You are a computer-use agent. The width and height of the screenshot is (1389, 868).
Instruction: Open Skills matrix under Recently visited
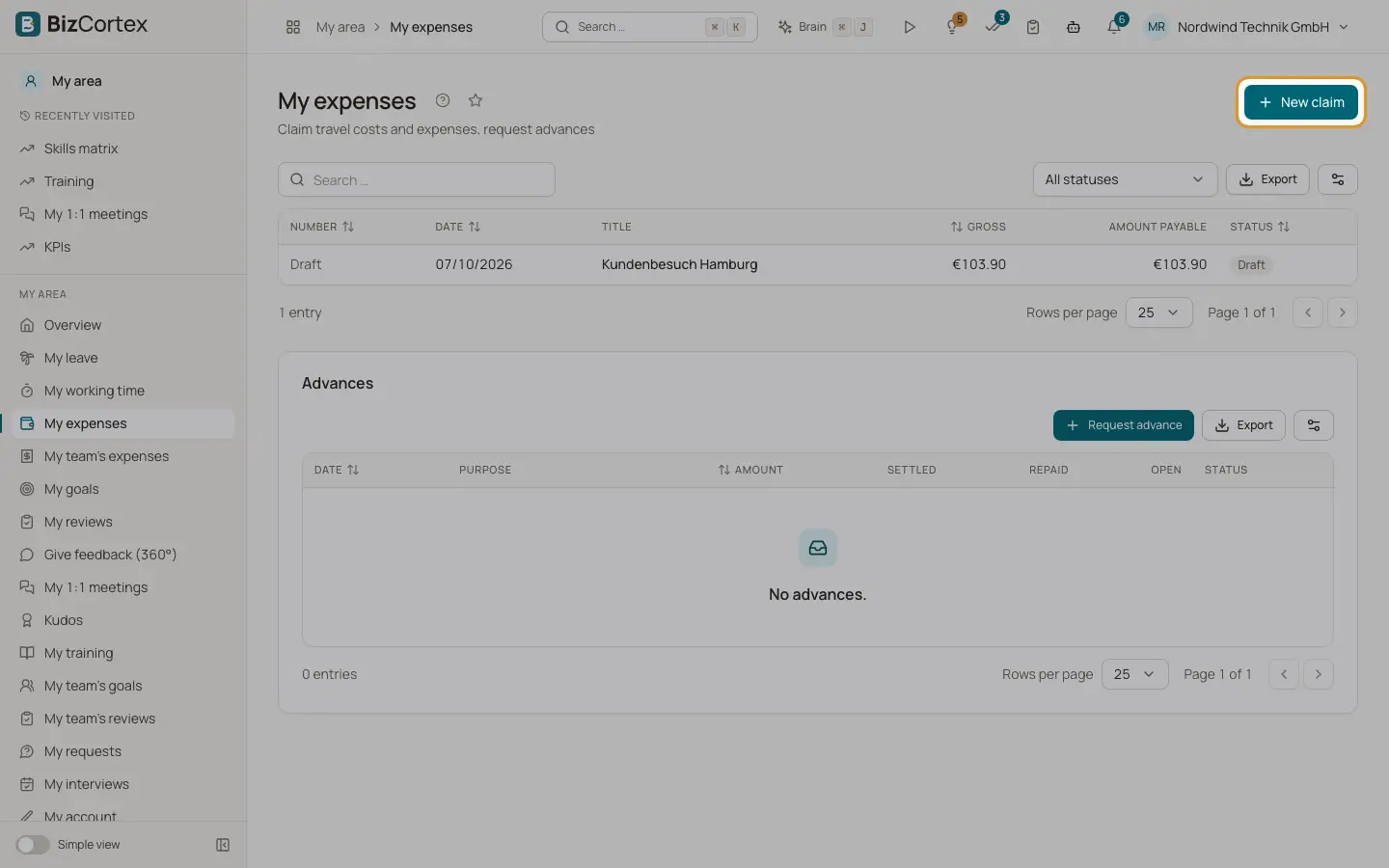[123, 149]
